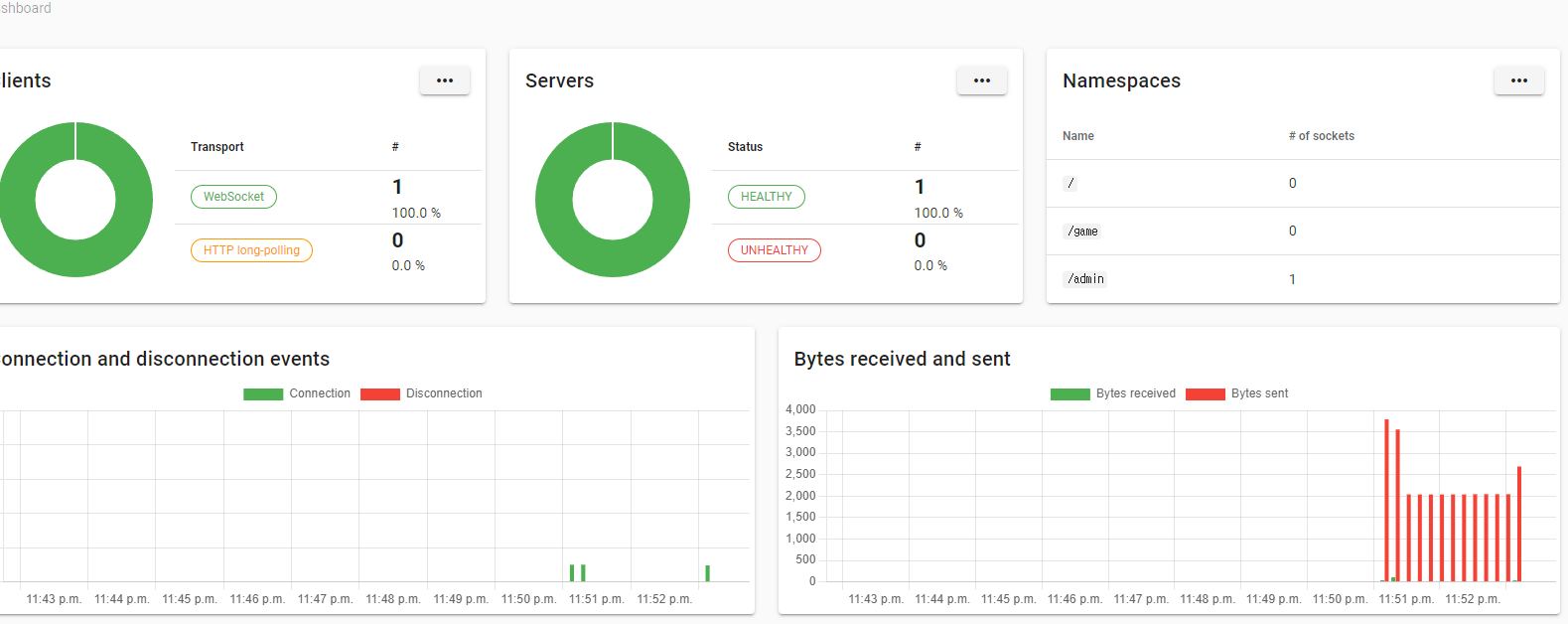Click the Namespaces card title
The width and height of the screenshot is (1568, 624).
coord(1121,80)
